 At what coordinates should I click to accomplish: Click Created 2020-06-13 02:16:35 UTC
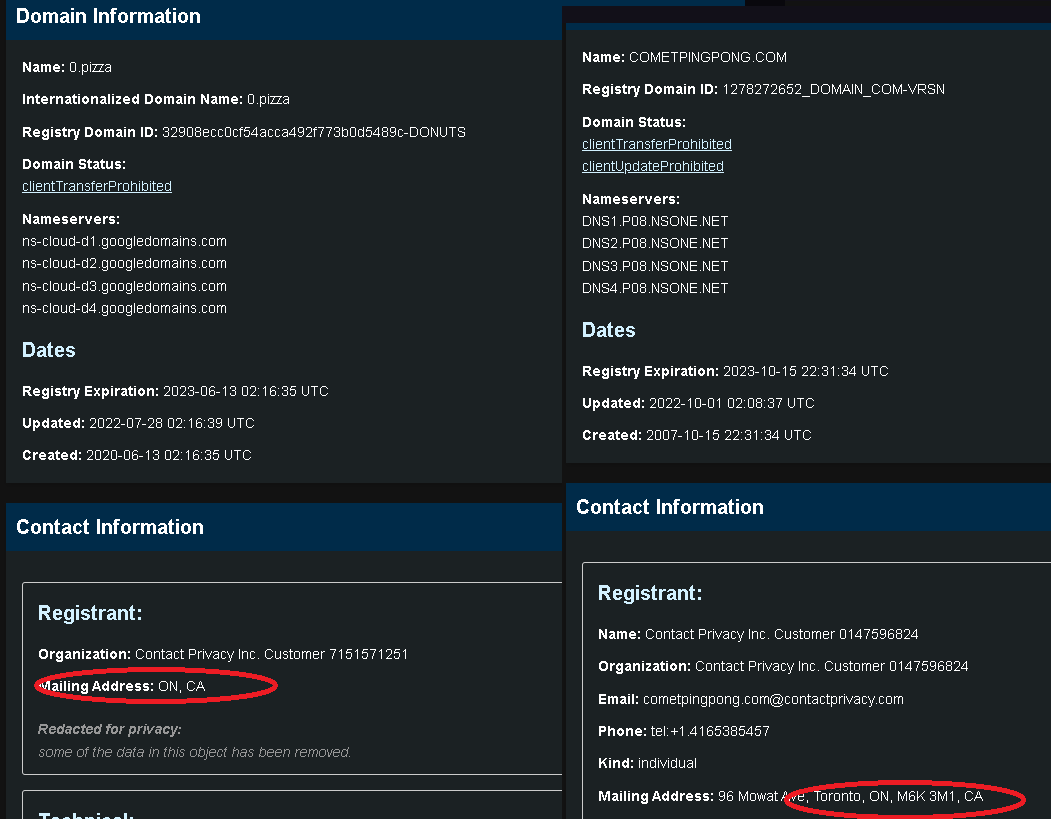point(137,456)
